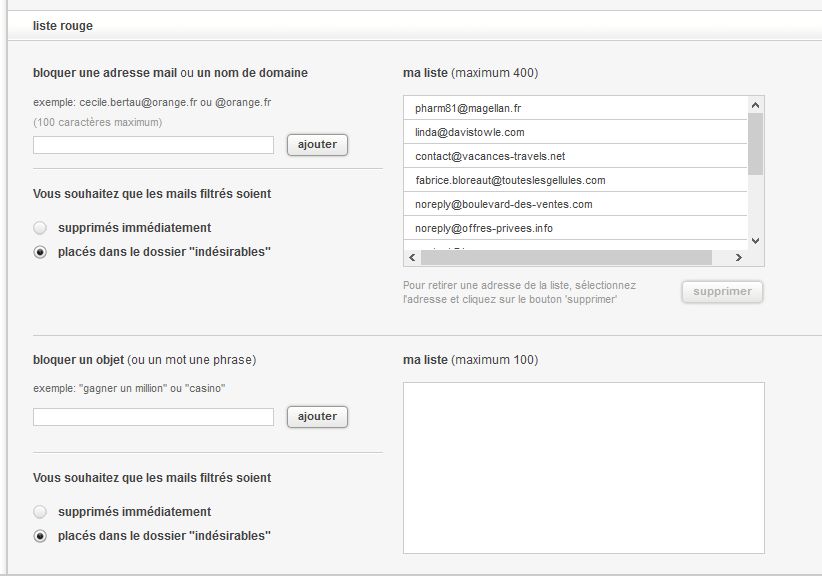This screenshot has width=822, height=576.
Task: Click the scroll-down arrow of the address list
Action: [x=755, y=240]
